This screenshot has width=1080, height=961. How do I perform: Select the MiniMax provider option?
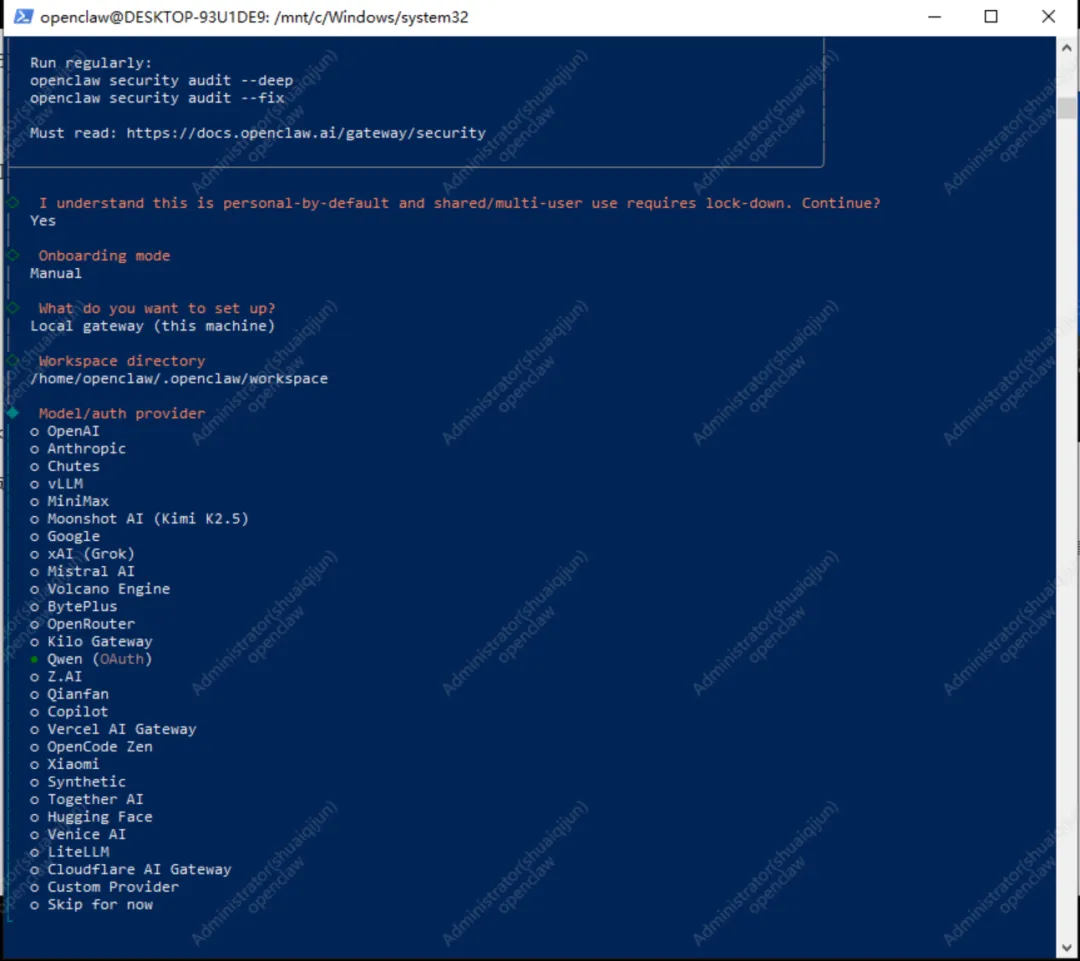(x=70, y=502)
